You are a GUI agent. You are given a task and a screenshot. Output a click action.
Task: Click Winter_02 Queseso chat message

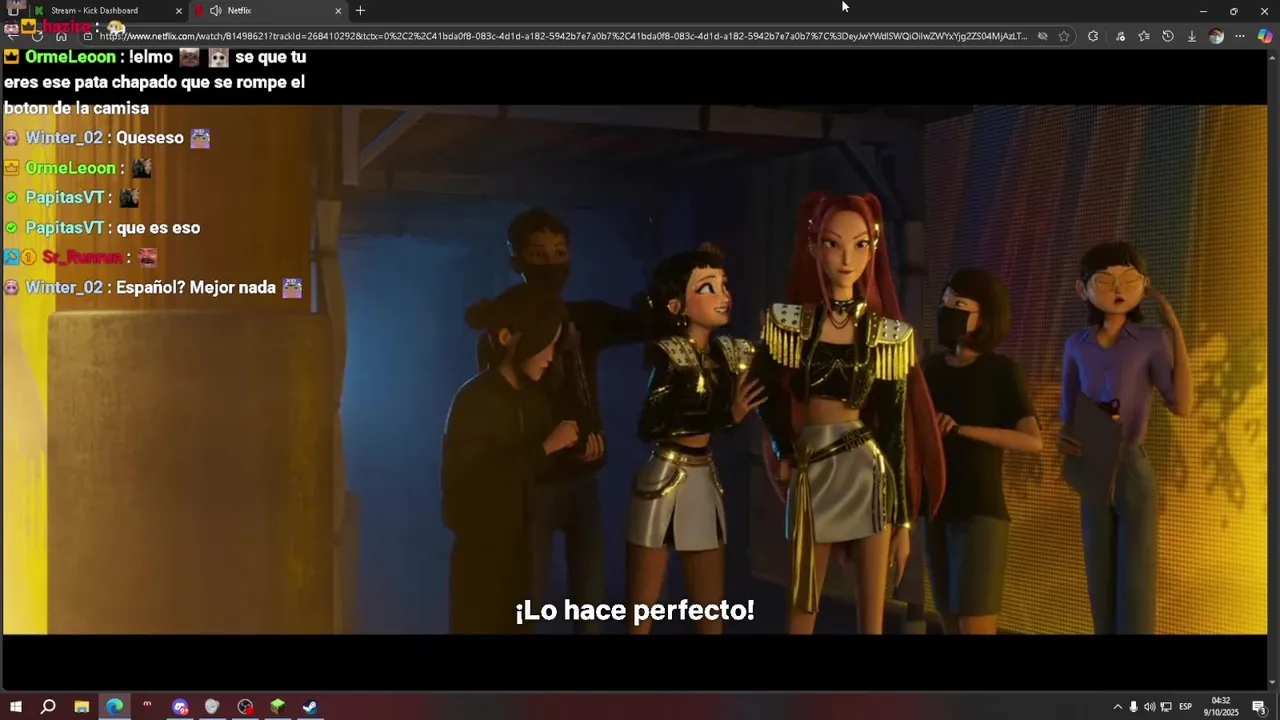point(107,138)
